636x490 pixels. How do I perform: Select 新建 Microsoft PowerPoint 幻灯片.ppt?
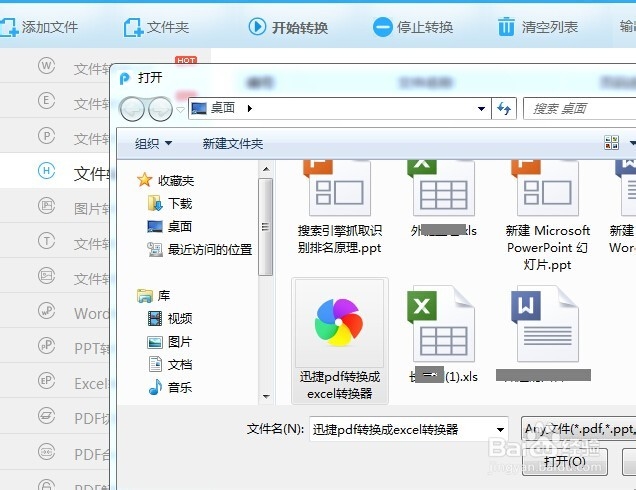(547, 215)
